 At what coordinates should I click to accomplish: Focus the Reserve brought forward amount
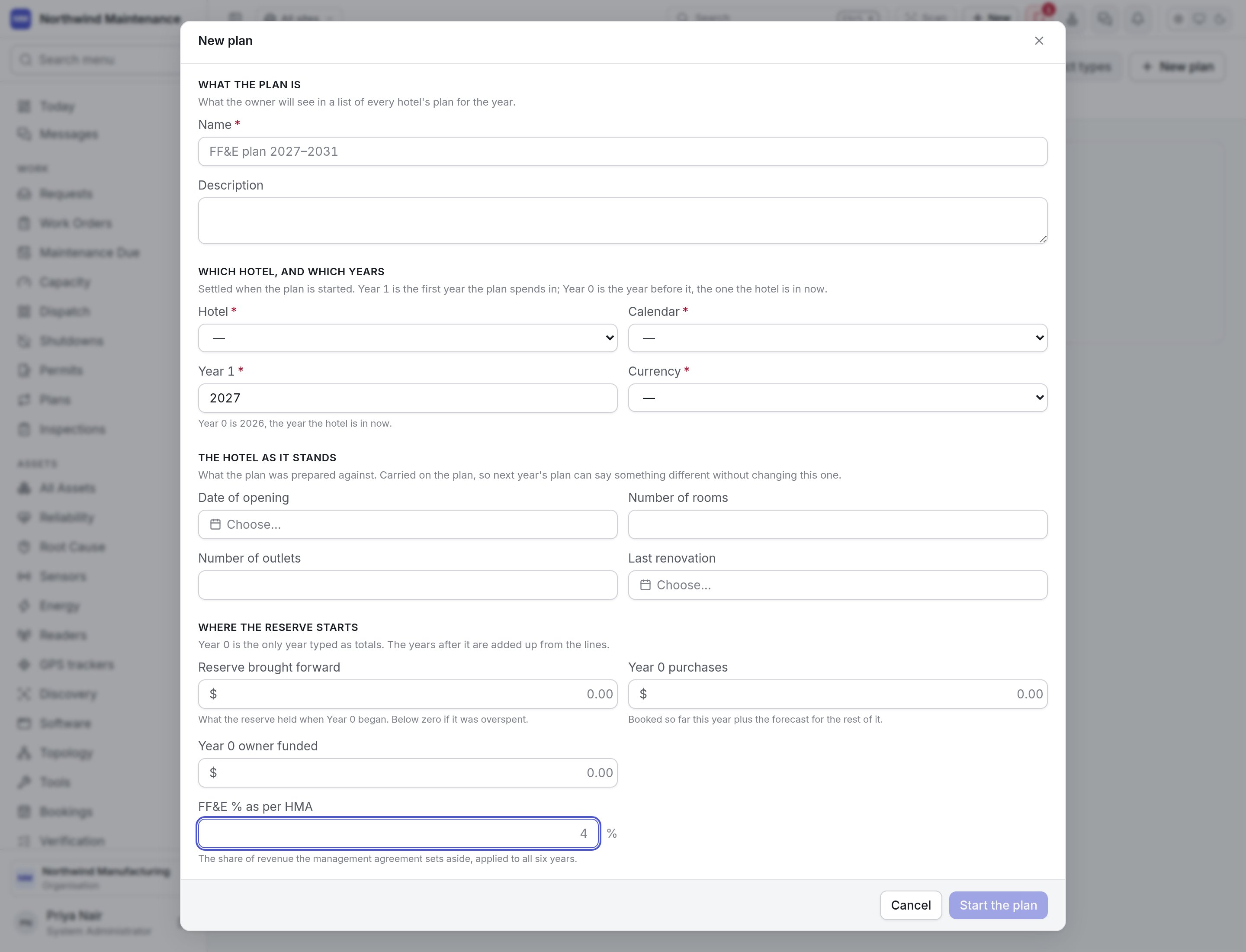click(408, 694)
